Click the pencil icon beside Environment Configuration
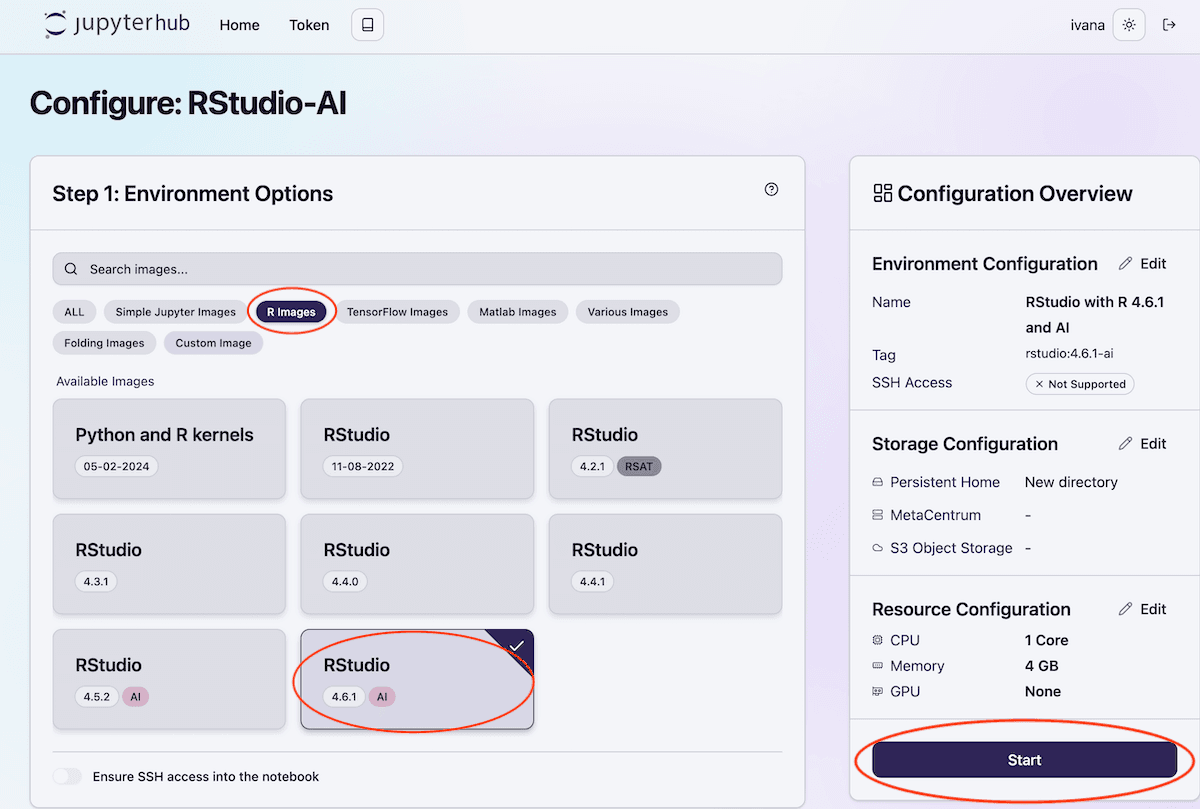Image resolution: width=1200 pixels, height=809 pixels. click(x=1126, y=264)
